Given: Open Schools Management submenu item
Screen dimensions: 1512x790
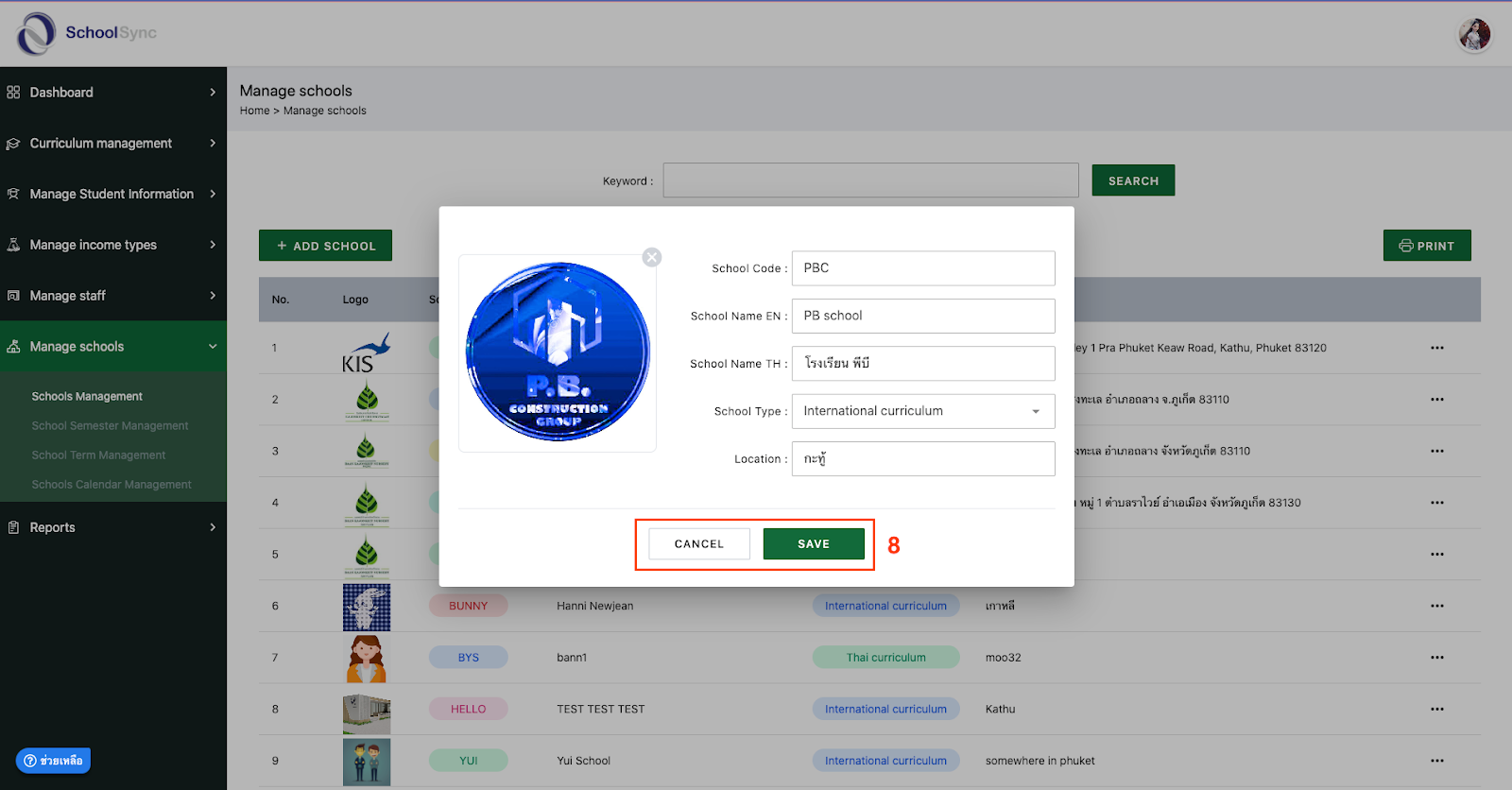Looking at the screenshot, I should (87, 397).
